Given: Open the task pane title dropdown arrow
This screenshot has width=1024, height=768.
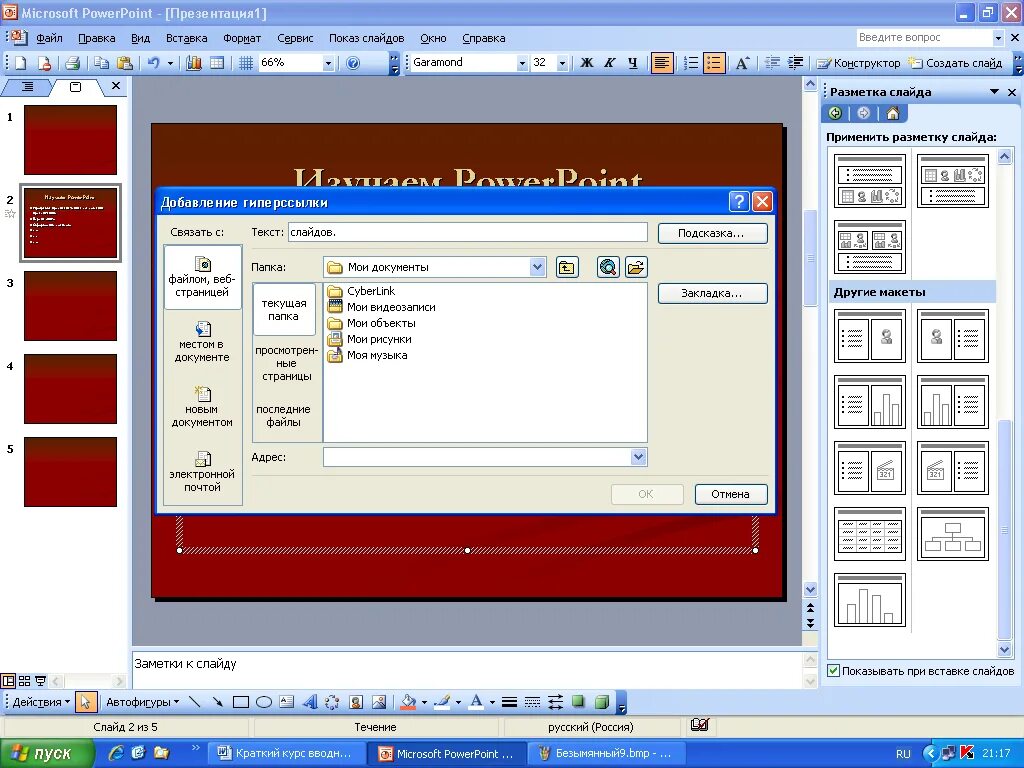Looking at the screenshot, I should tap(995, 92).
